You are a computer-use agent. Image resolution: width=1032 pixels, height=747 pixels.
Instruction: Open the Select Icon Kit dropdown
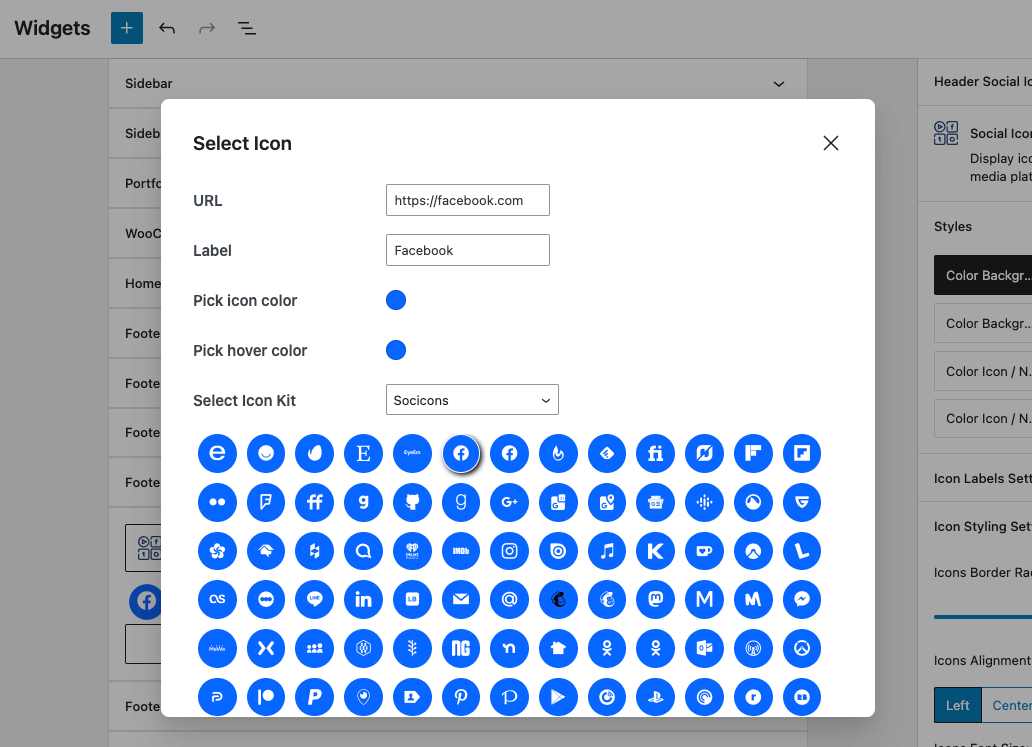pyautogui.click(x=472, y=400)
